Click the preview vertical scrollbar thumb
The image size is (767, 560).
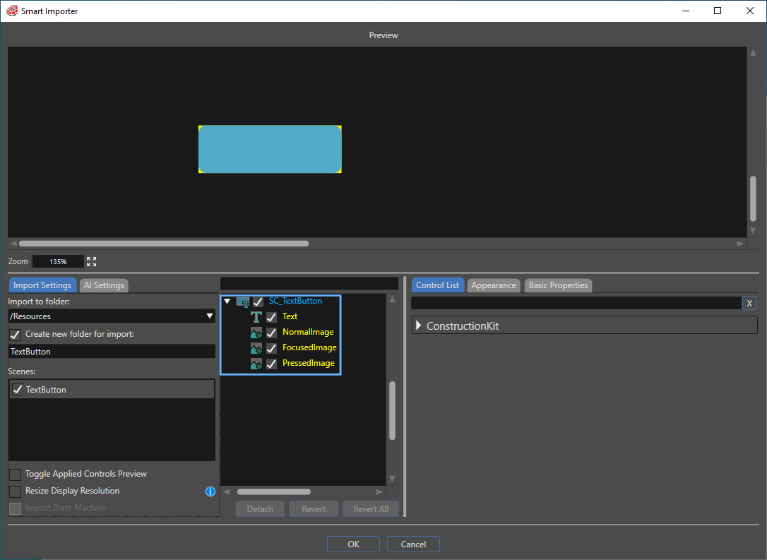click(x=753, y=199)
